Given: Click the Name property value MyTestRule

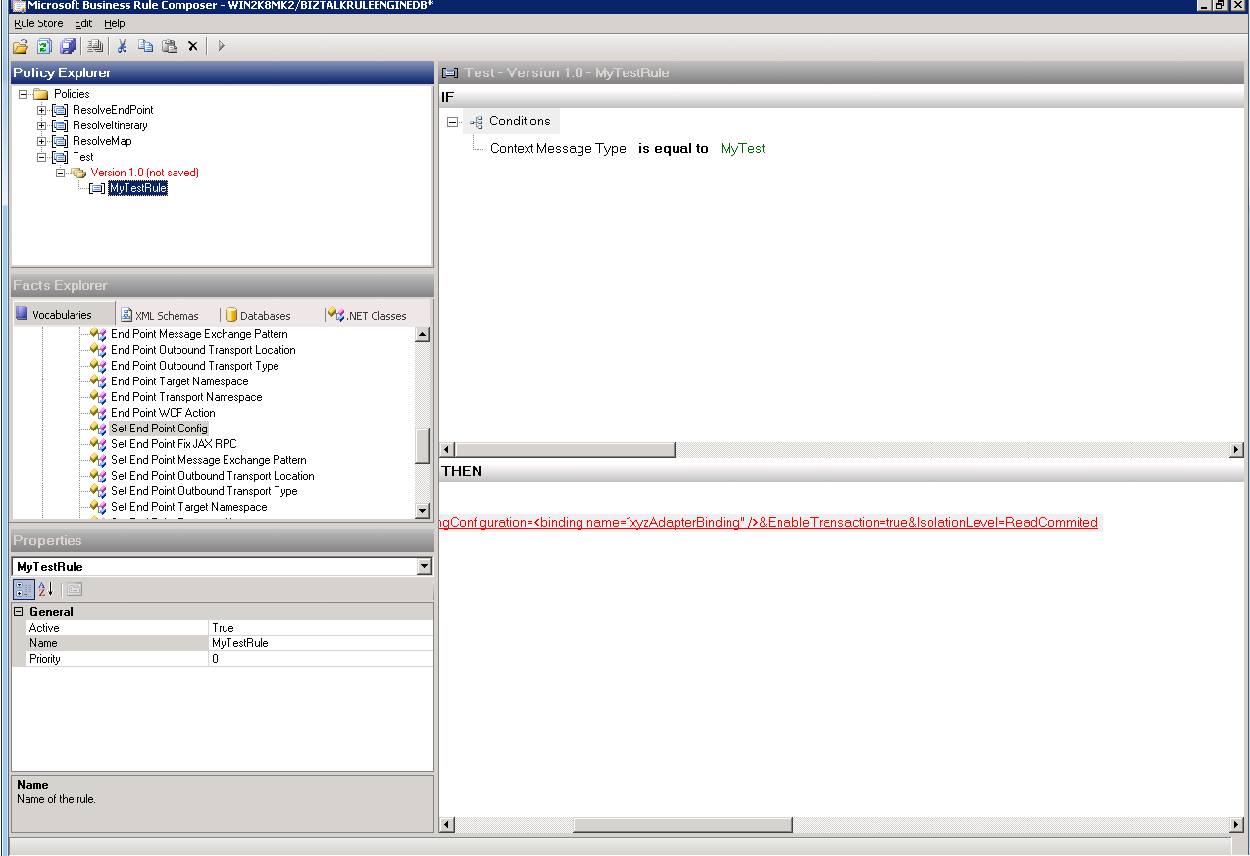Looking at the screenshot, I should (321, 643).
